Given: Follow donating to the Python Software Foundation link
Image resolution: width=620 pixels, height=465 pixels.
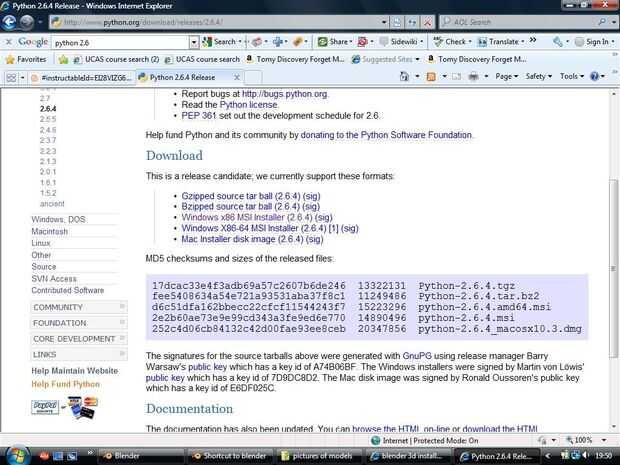Looking at the screenshot, I should point(386,135).
